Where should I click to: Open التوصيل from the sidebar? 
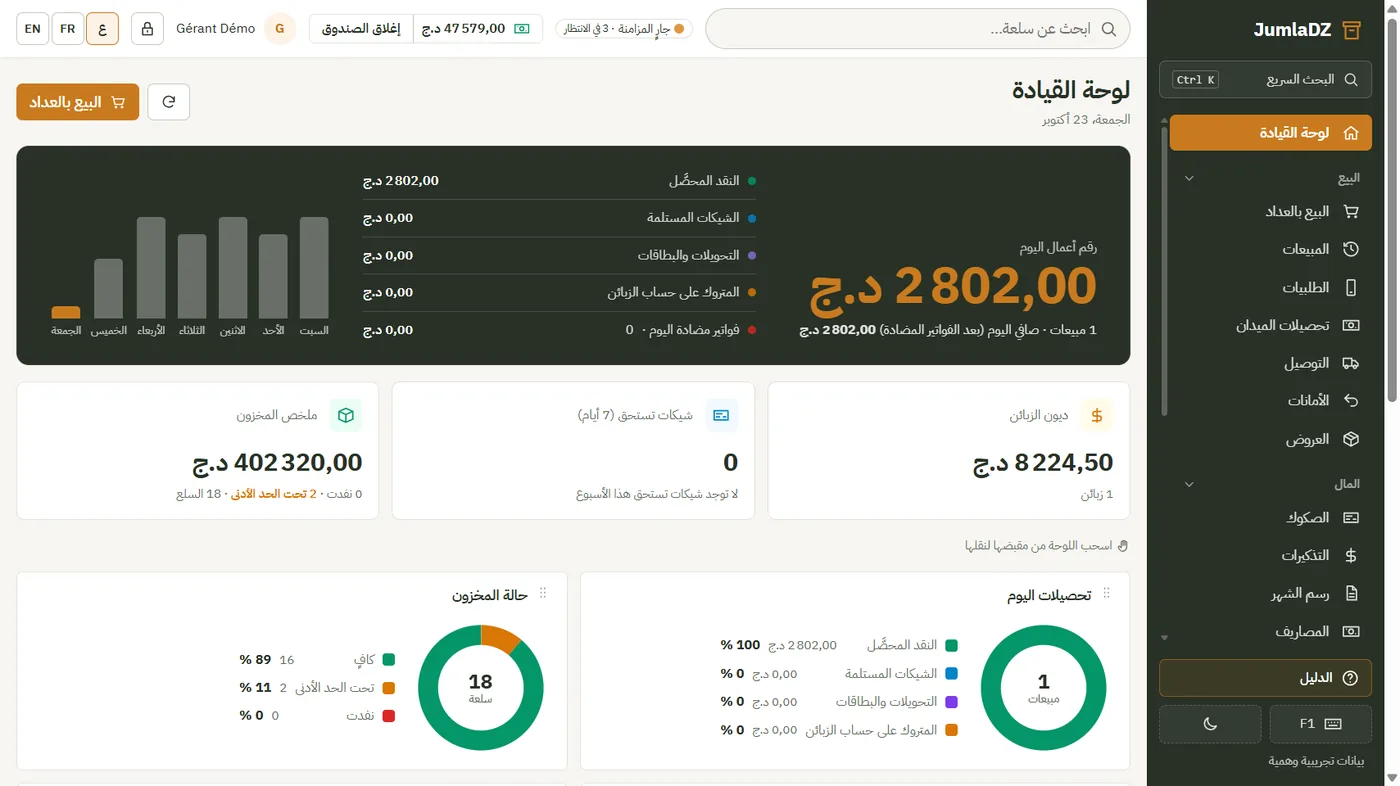pos(1270,363)
